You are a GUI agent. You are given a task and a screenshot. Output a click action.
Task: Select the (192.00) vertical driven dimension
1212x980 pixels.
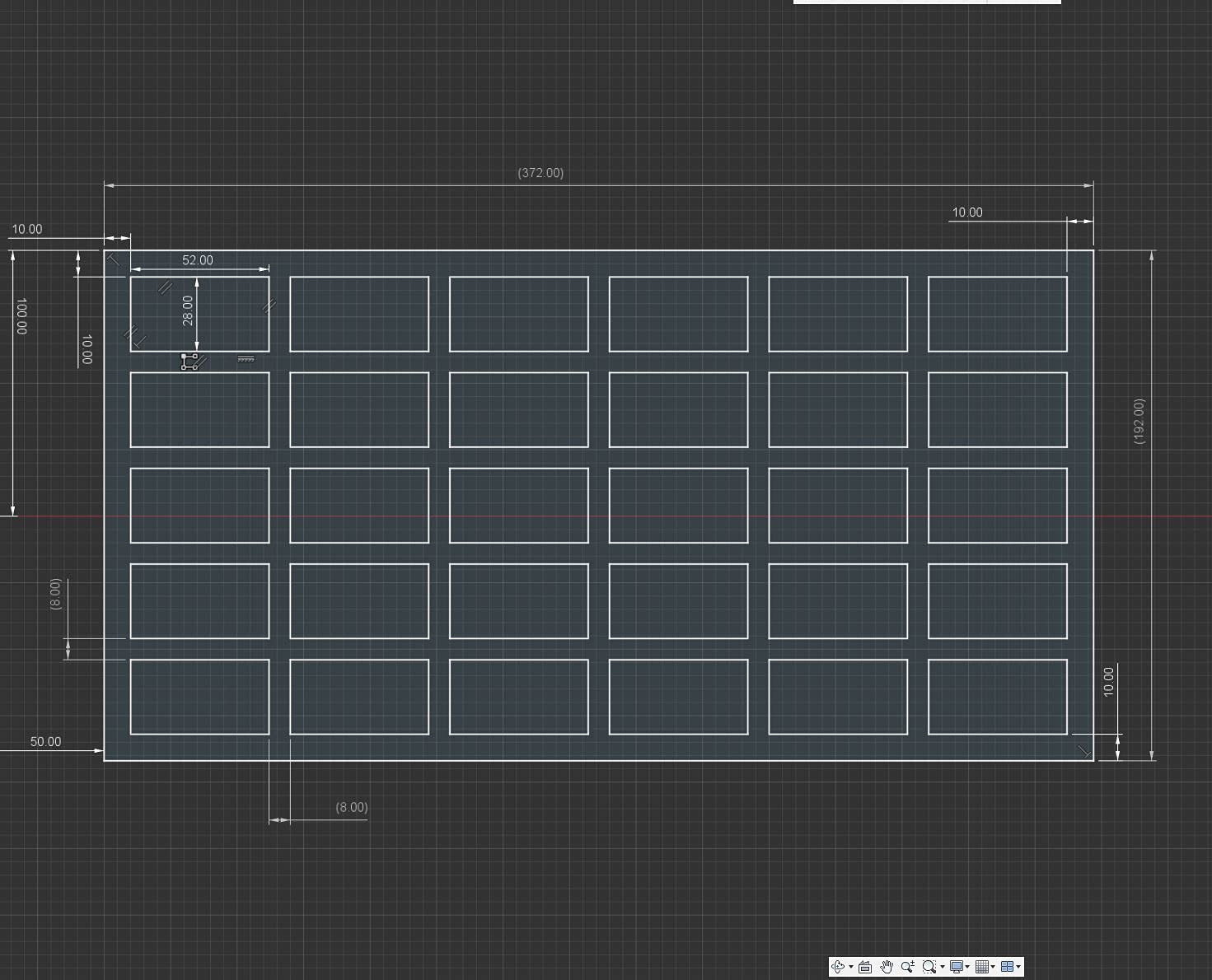(x=1139, y=422)
